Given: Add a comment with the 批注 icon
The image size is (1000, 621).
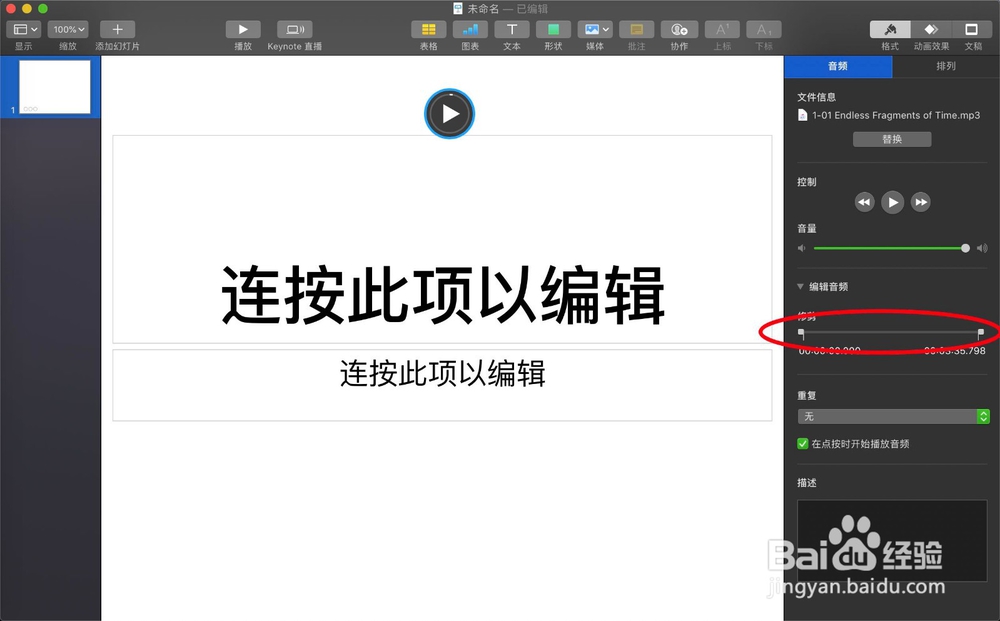Looking at the screenshot, I should pyautogui.click(x=637, y=29).
